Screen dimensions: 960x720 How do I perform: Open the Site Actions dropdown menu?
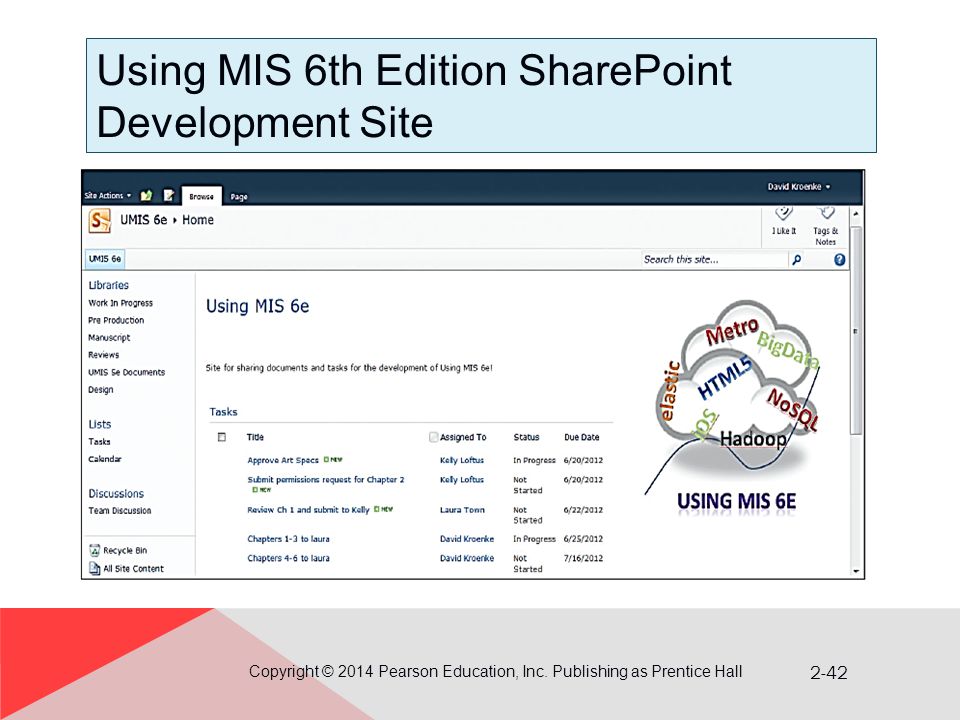pos(108,195)
